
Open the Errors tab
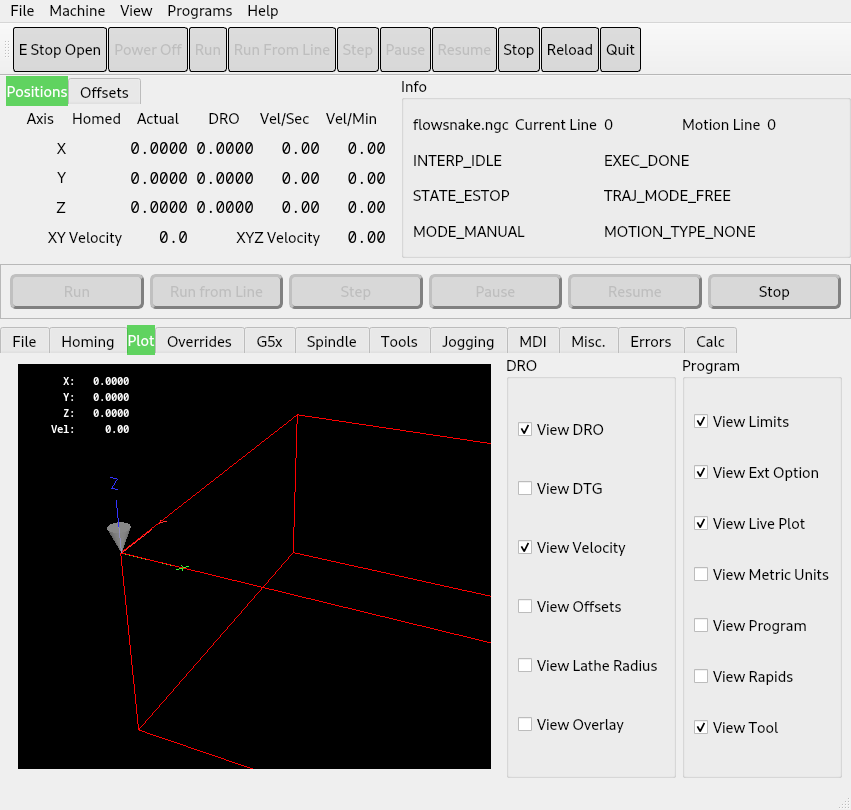pos(651,341)
